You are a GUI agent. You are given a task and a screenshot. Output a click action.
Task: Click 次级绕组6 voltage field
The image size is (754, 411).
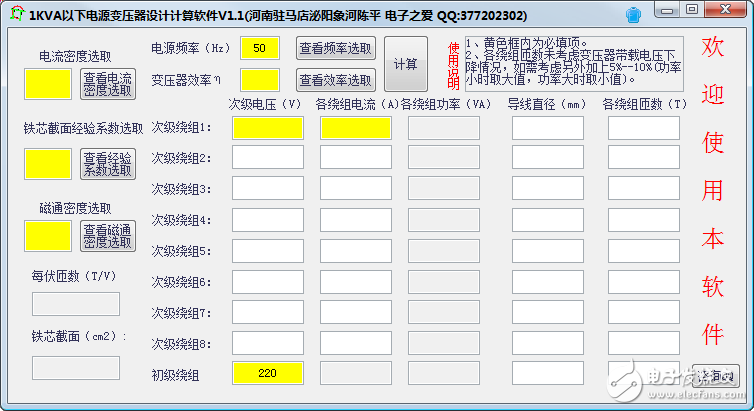coord(268,282)
